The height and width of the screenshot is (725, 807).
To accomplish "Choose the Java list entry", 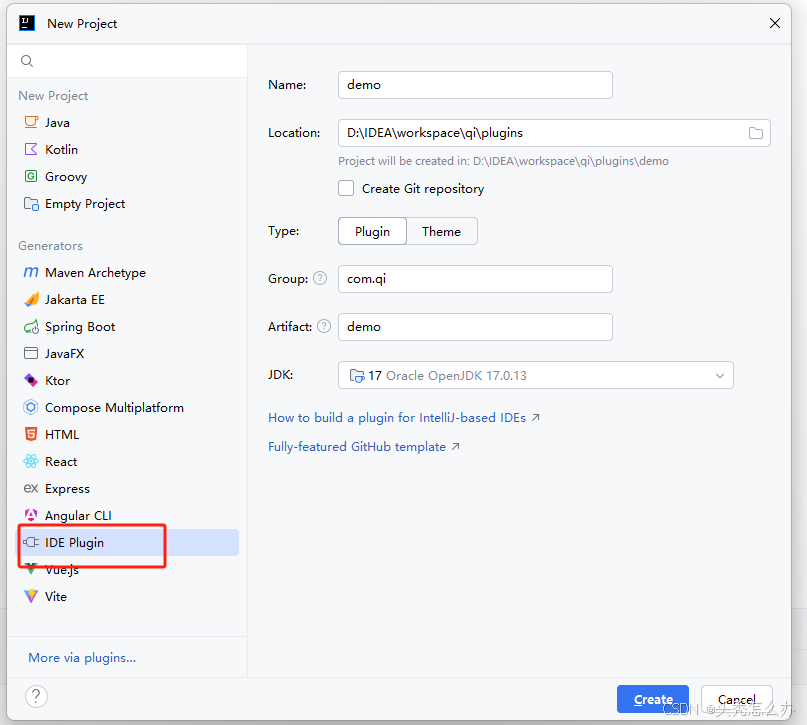I will pos(128,122).
